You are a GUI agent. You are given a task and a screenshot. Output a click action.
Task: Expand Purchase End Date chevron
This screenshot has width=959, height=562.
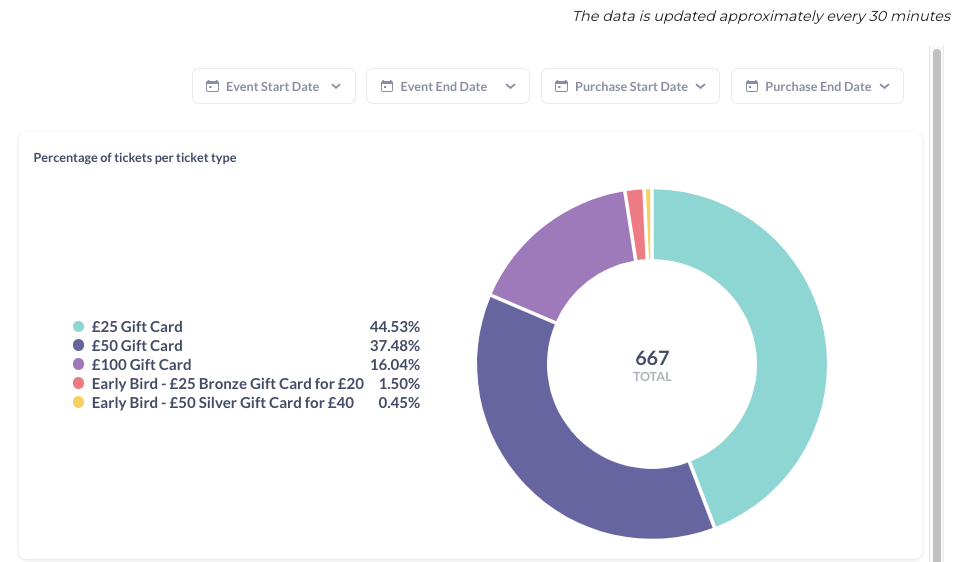884,86
